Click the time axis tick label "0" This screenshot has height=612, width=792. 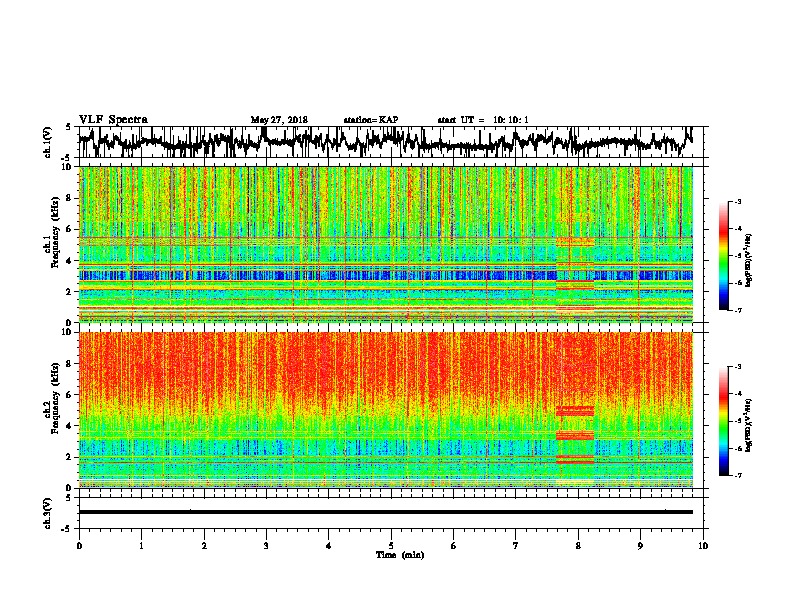tap(79, 546)
